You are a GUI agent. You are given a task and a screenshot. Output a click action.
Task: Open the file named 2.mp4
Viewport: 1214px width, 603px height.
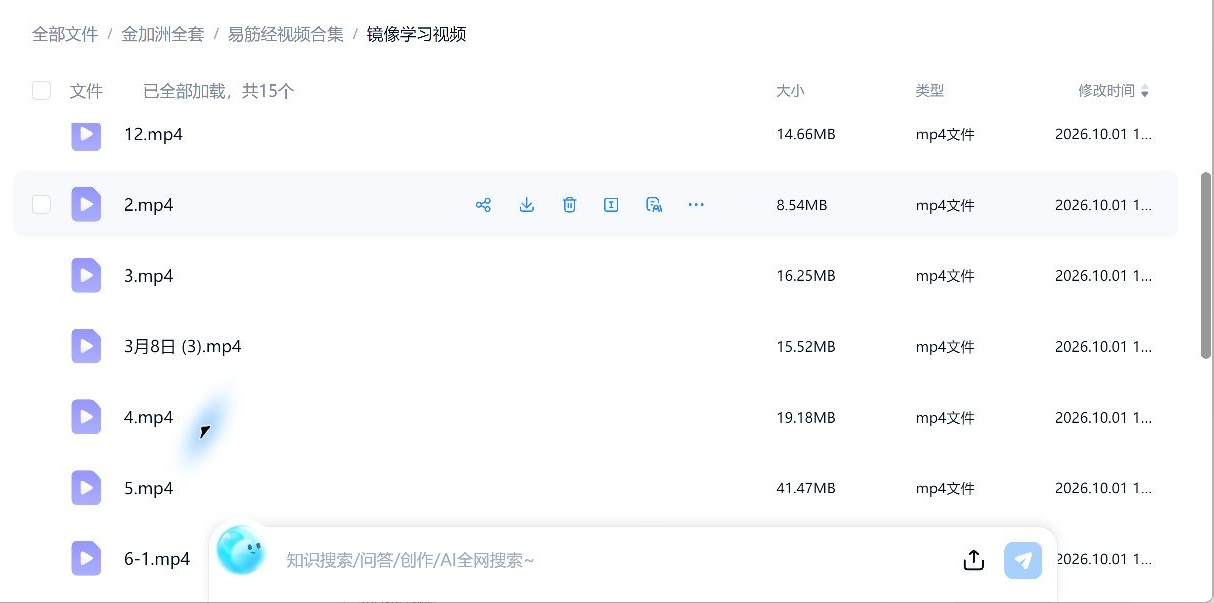click(149, 205)
